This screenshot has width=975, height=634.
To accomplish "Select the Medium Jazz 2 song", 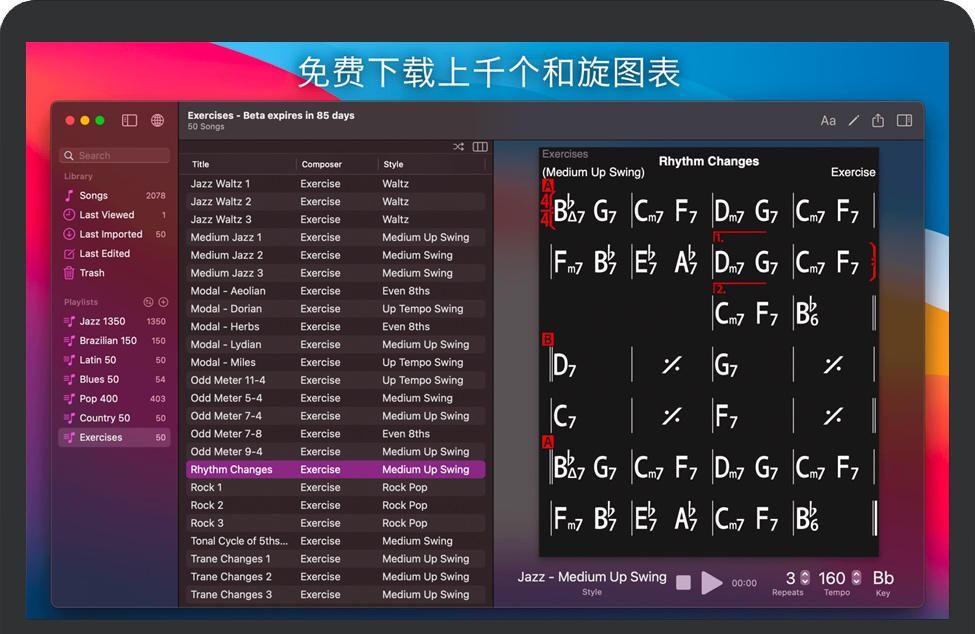I will pyautogui.click(x=335, y=255).
